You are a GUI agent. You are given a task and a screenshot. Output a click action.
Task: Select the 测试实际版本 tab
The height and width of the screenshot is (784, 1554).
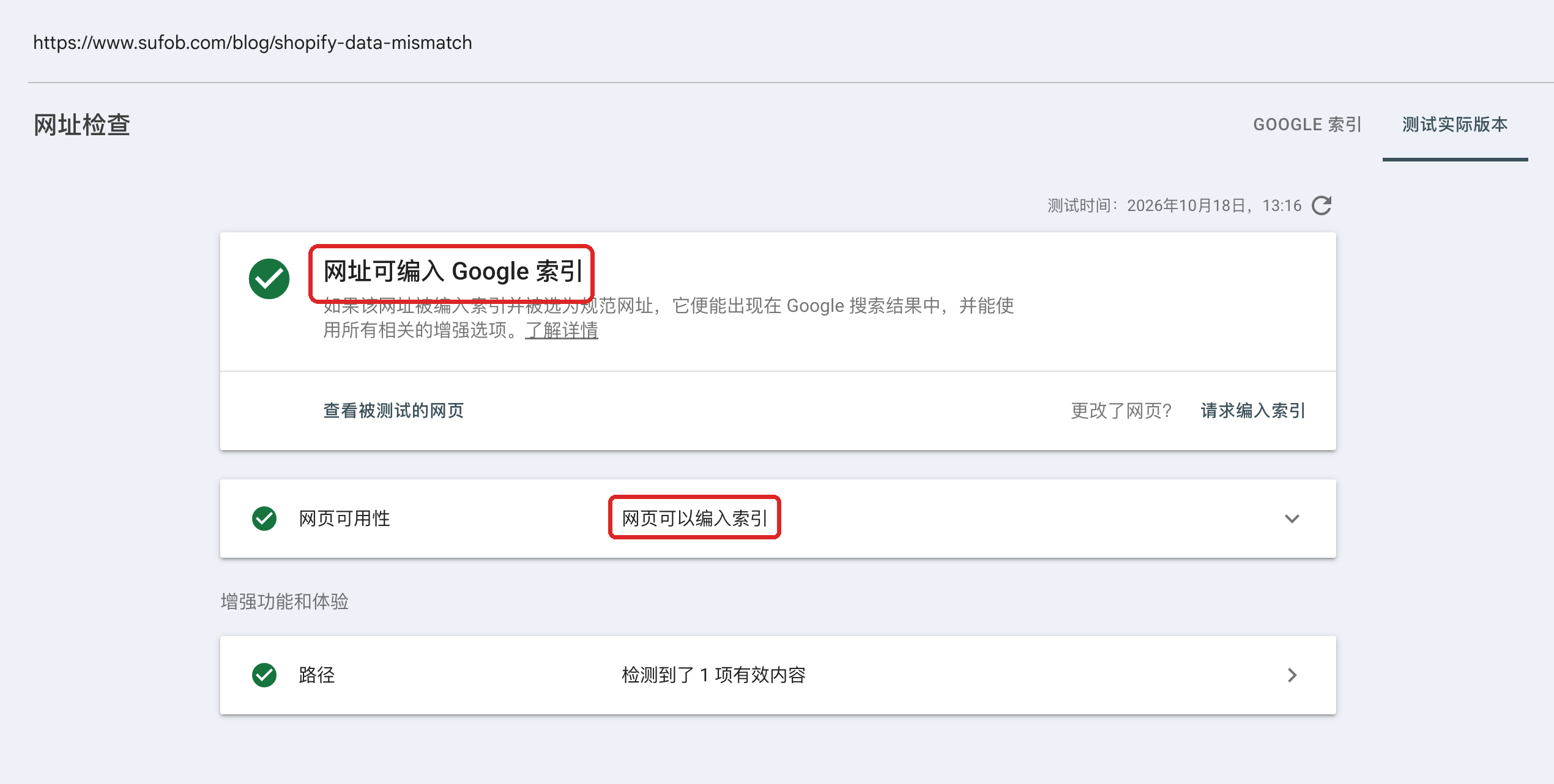[x=1455, y=125]
